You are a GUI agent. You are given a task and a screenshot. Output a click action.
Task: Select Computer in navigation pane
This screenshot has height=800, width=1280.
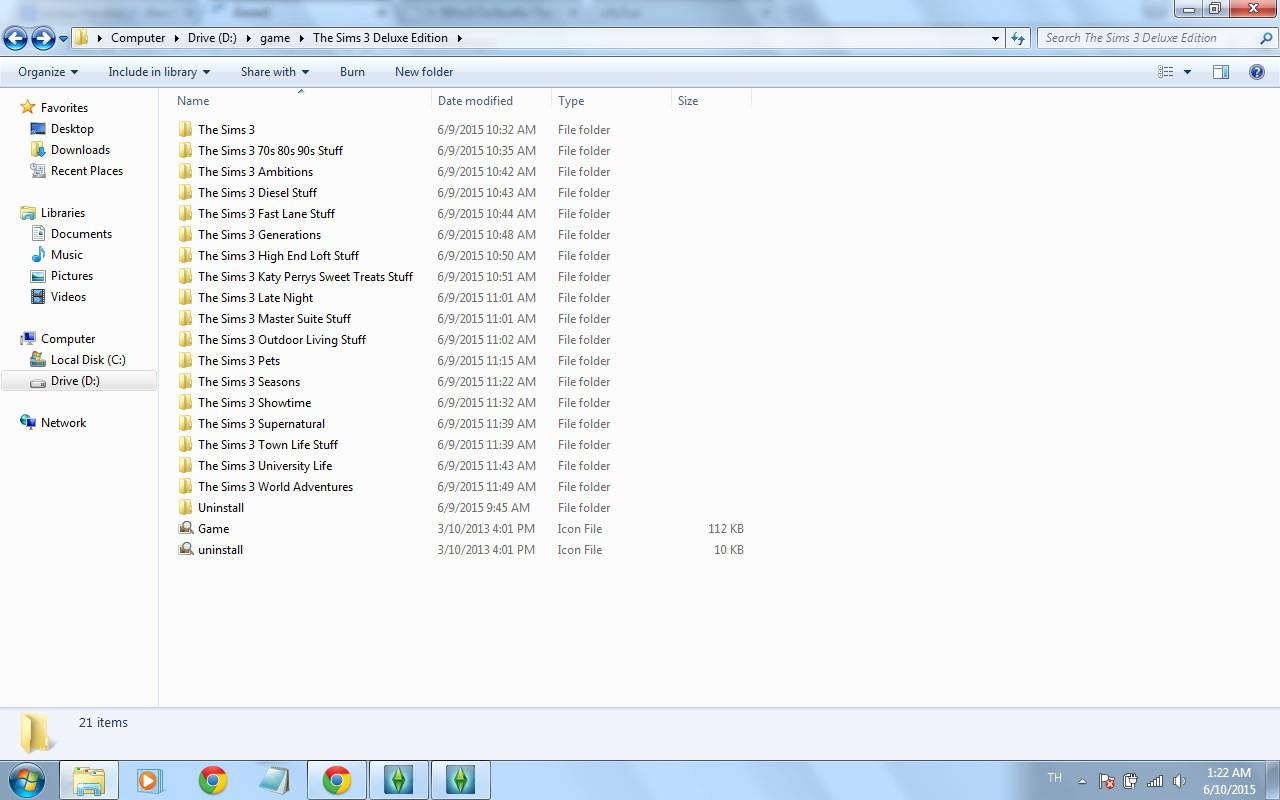point(68,339)
